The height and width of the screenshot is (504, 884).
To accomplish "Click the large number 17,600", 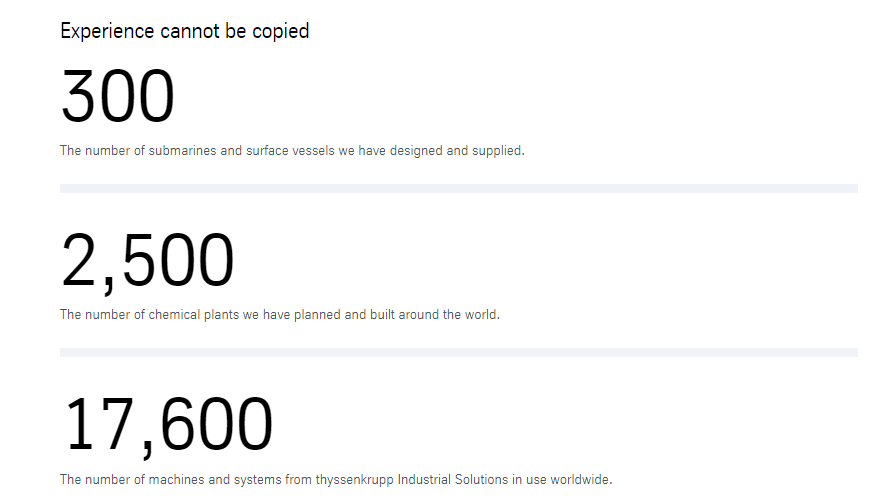I will click(x=169, y=425).
